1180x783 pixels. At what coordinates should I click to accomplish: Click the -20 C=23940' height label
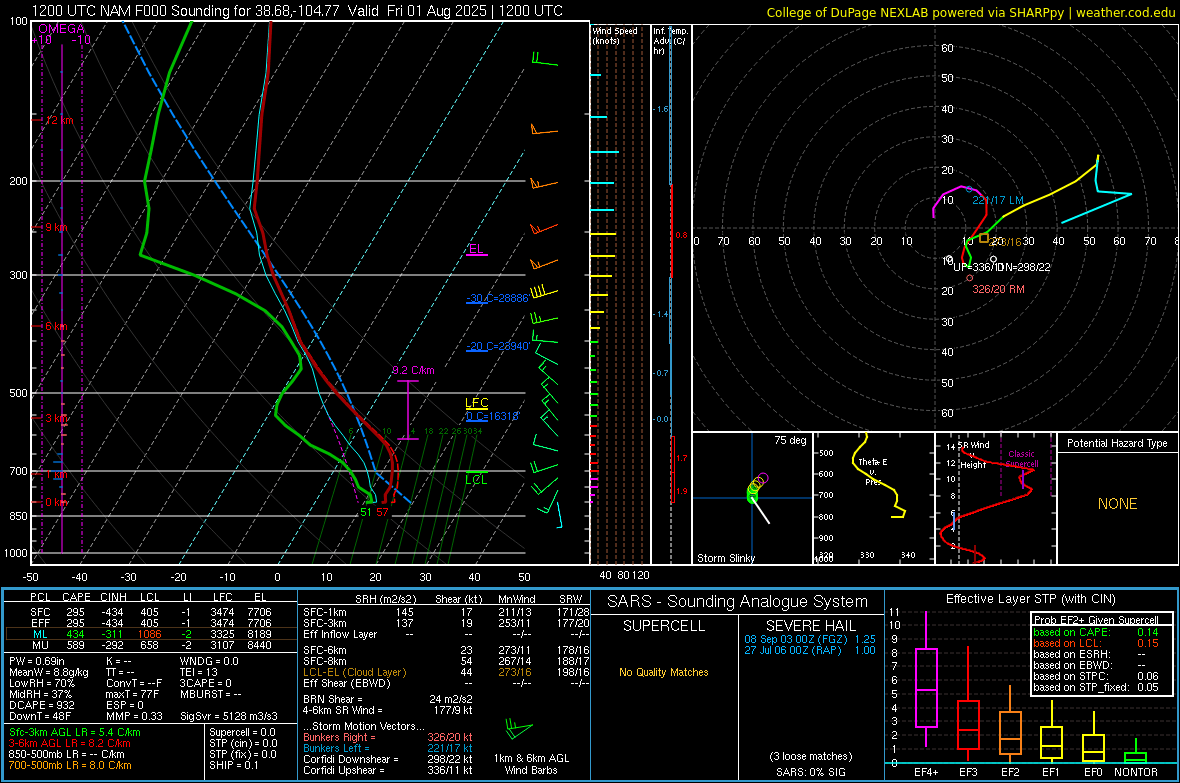tap(498, 346)
